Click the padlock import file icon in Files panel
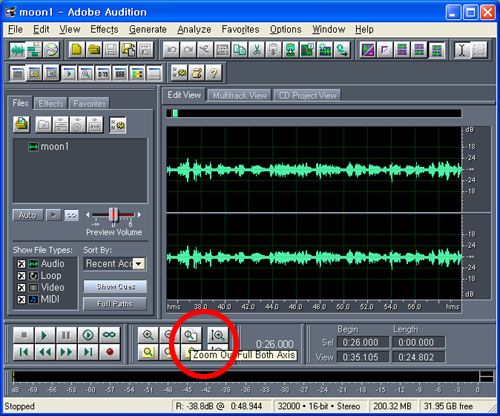The width and height of the screenshot is (500, 416). pos(22,125)
